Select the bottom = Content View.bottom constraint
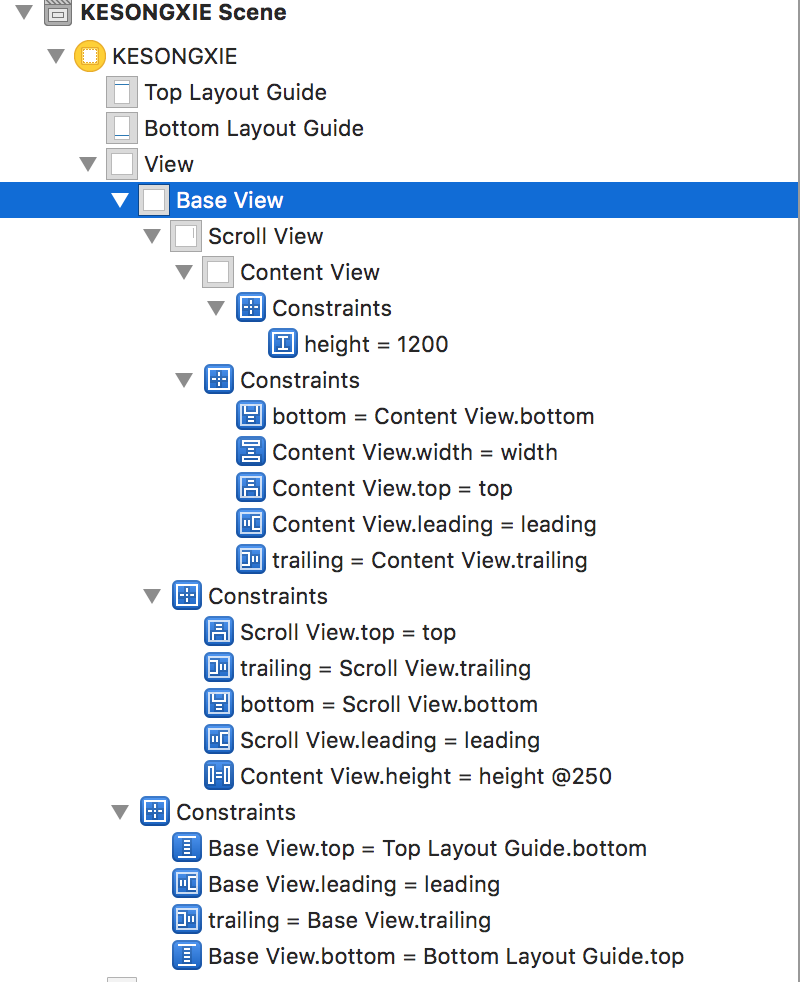The height and width of the screenshot is (982, 800). coord(433,416)
